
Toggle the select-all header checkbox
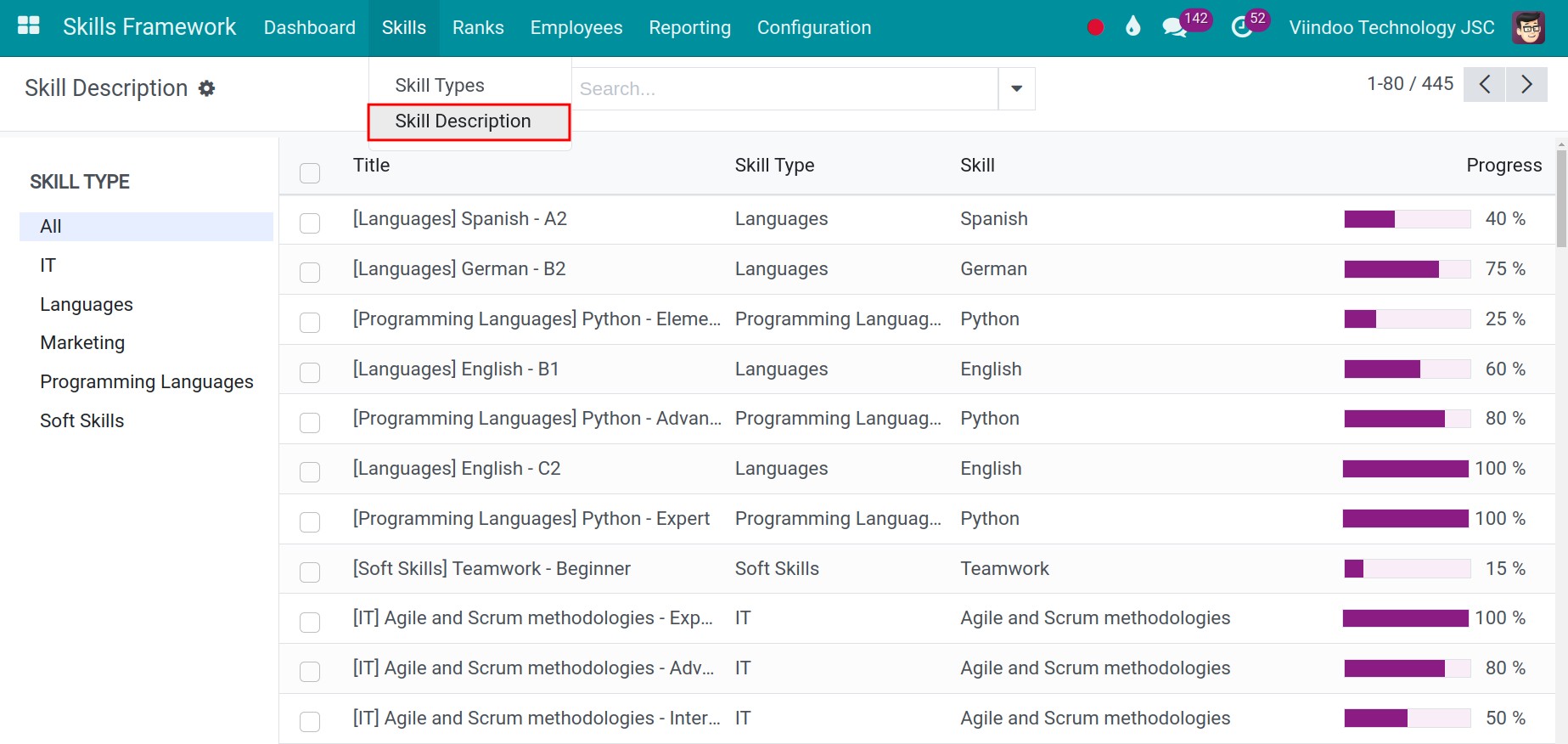[310, 173]
